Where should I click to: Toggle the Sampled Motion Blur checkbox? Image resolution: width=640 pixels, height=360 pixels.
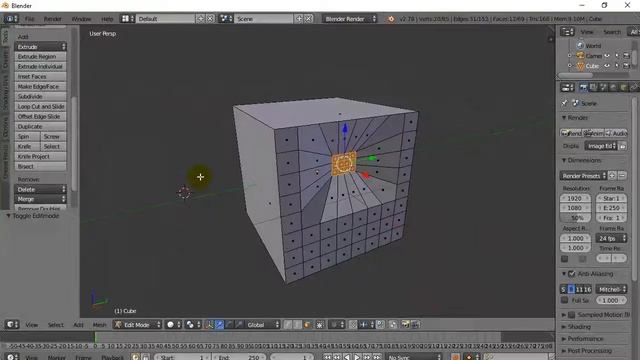point(571,315)
